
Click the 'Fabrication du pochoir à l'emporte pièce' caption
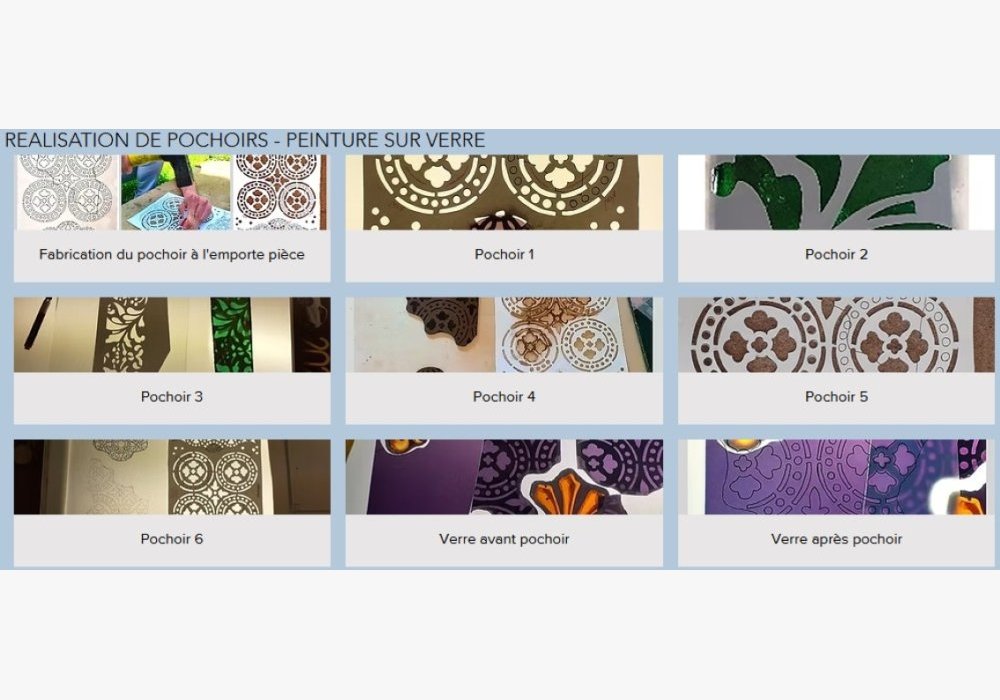172,254
